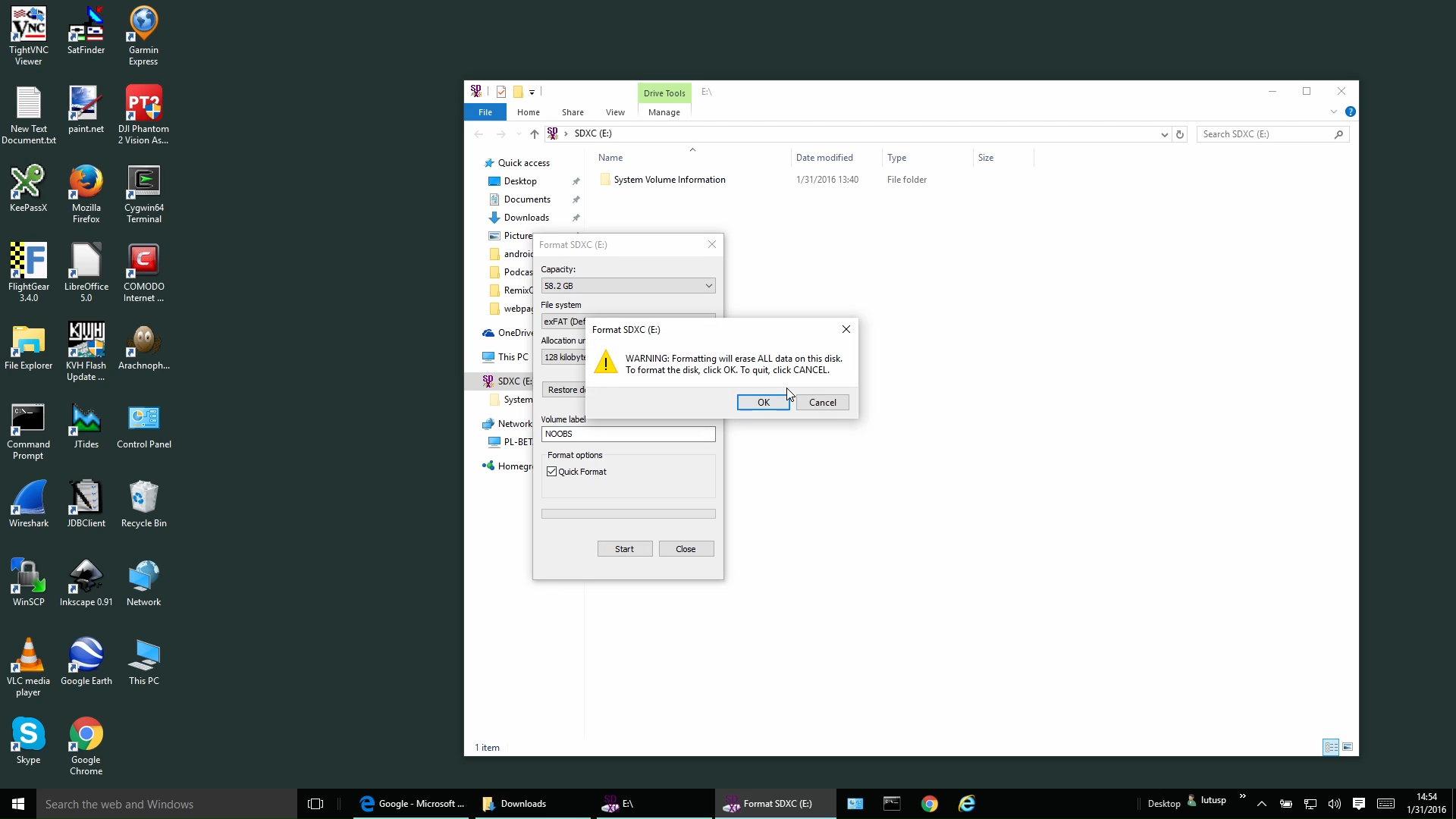The image size is (1456, 819).
Task: Click OK in the format warning dialog
Action: 763,403
